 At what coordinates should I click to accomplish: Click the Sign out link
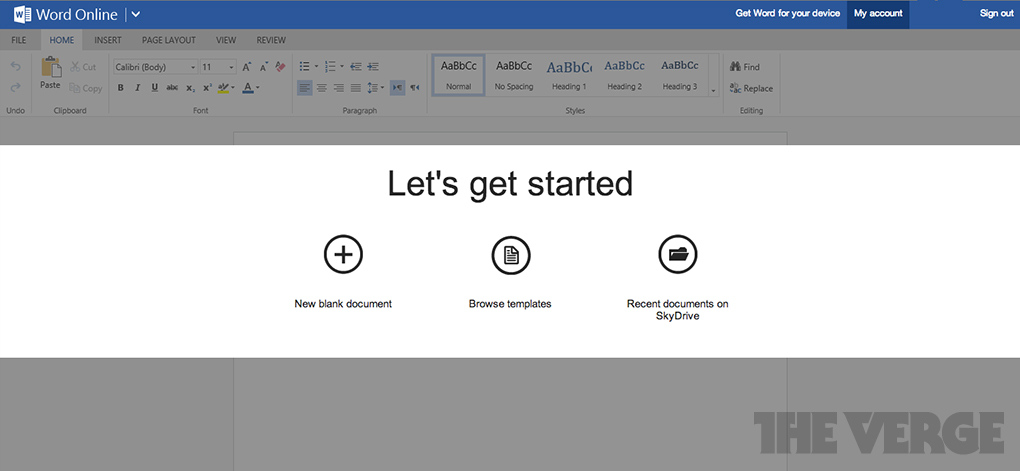(x=996, y=14)
